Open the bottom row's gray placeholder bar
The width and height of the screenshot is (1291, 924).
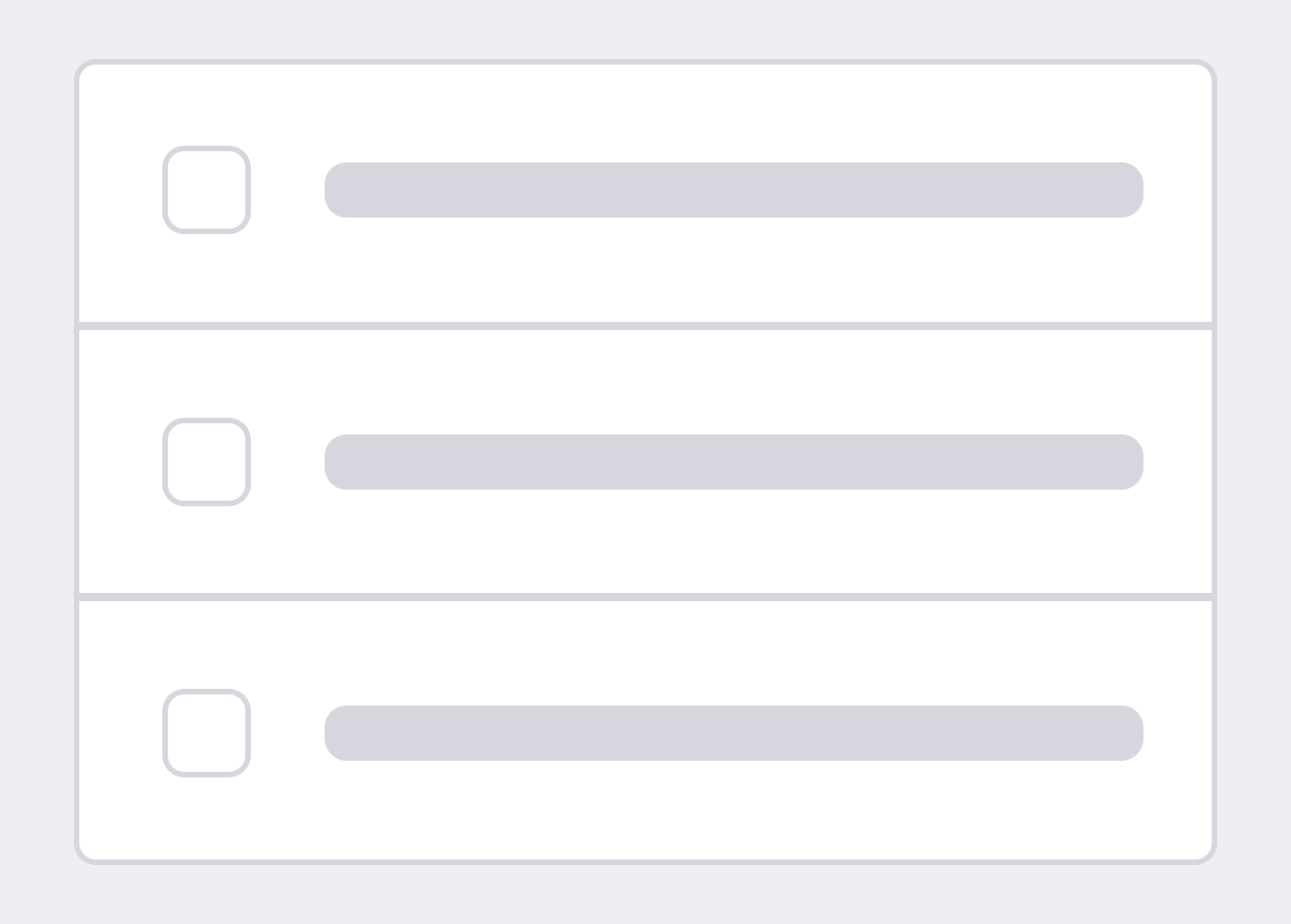(x=733, y=733)
